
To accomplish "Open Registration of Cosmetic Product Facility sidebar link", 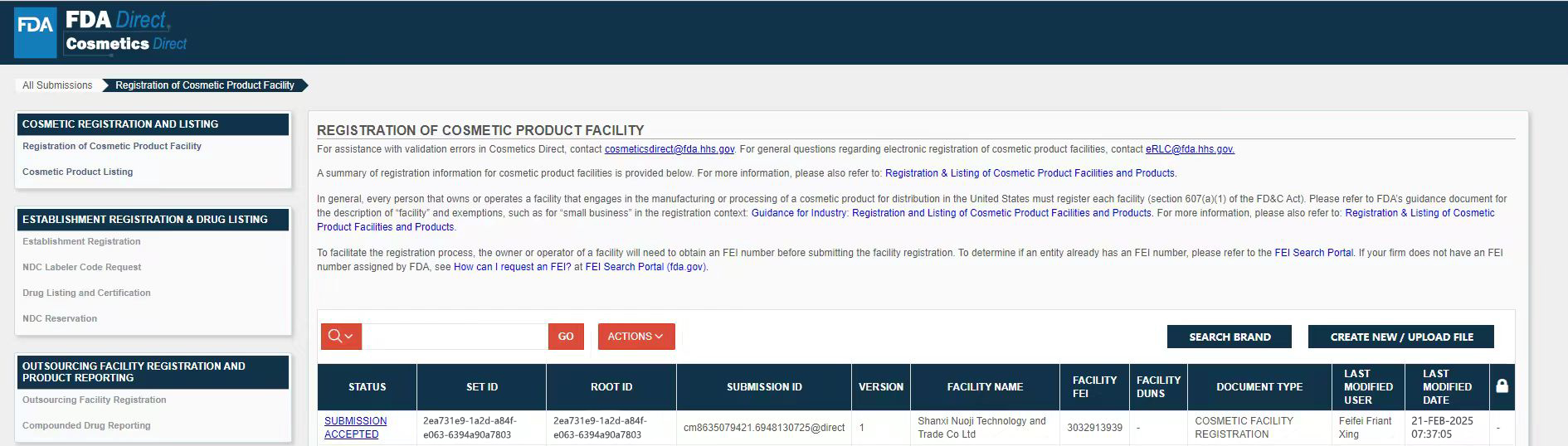I will pos(112,146).
